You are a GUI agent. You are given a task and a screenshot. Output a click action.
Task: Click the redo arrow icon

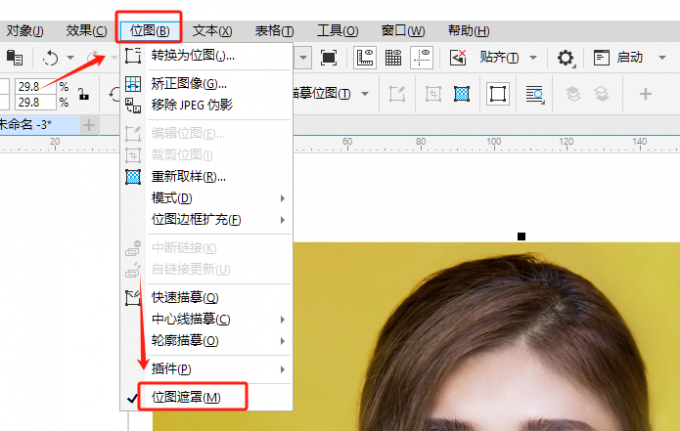(x=94, y=58)
